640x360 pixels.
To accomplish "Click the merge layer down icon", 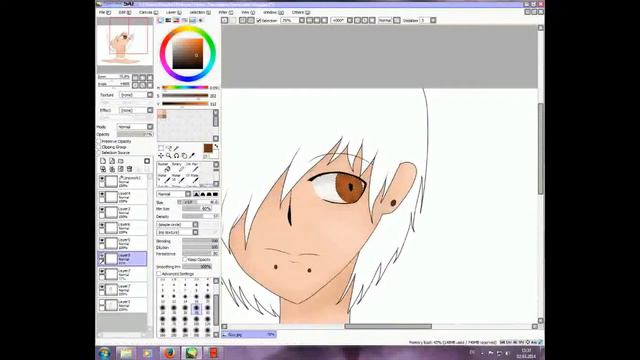I will pyautogui.click(x=112, y=169).
